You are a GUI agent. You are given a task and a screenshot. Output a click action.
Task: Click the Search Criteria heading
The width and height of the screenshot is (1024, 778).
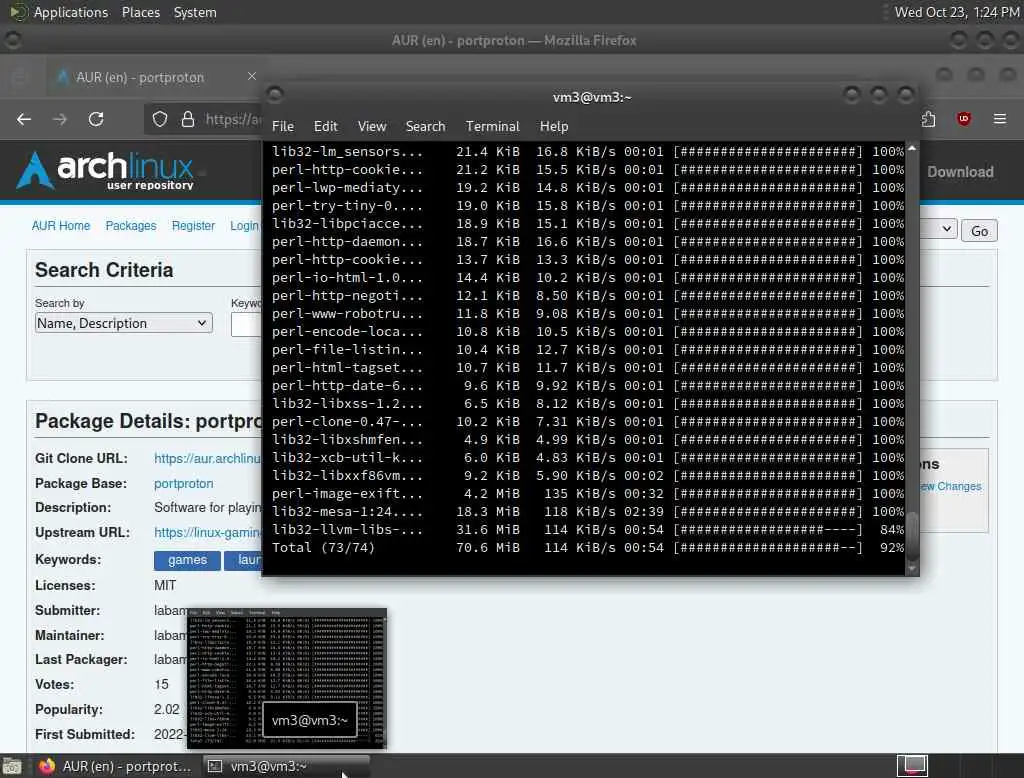104,270
